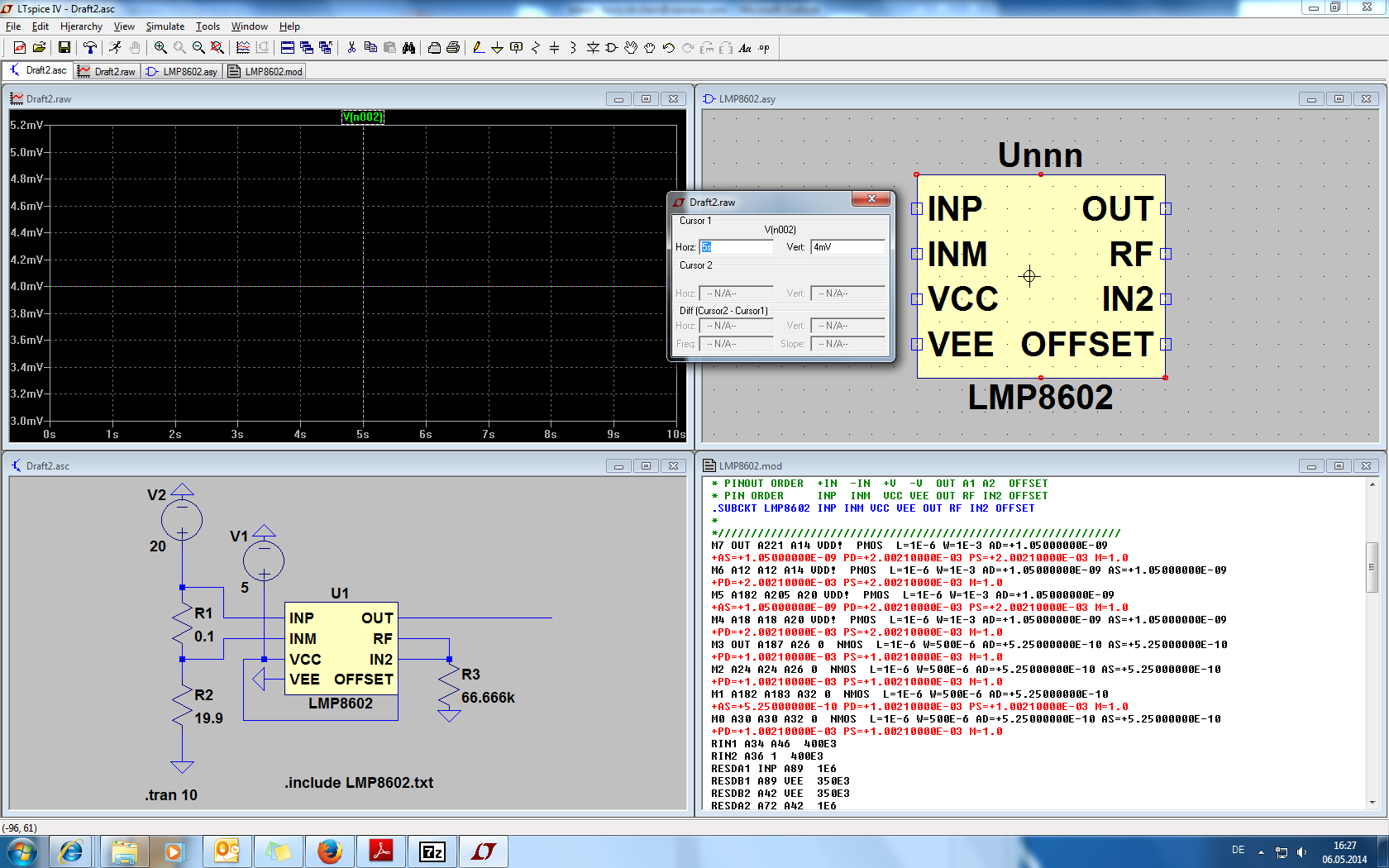Click the Zoom to Fit icon
The image size is (1389, 868).
pyautogui.click(x=217, y=48)
